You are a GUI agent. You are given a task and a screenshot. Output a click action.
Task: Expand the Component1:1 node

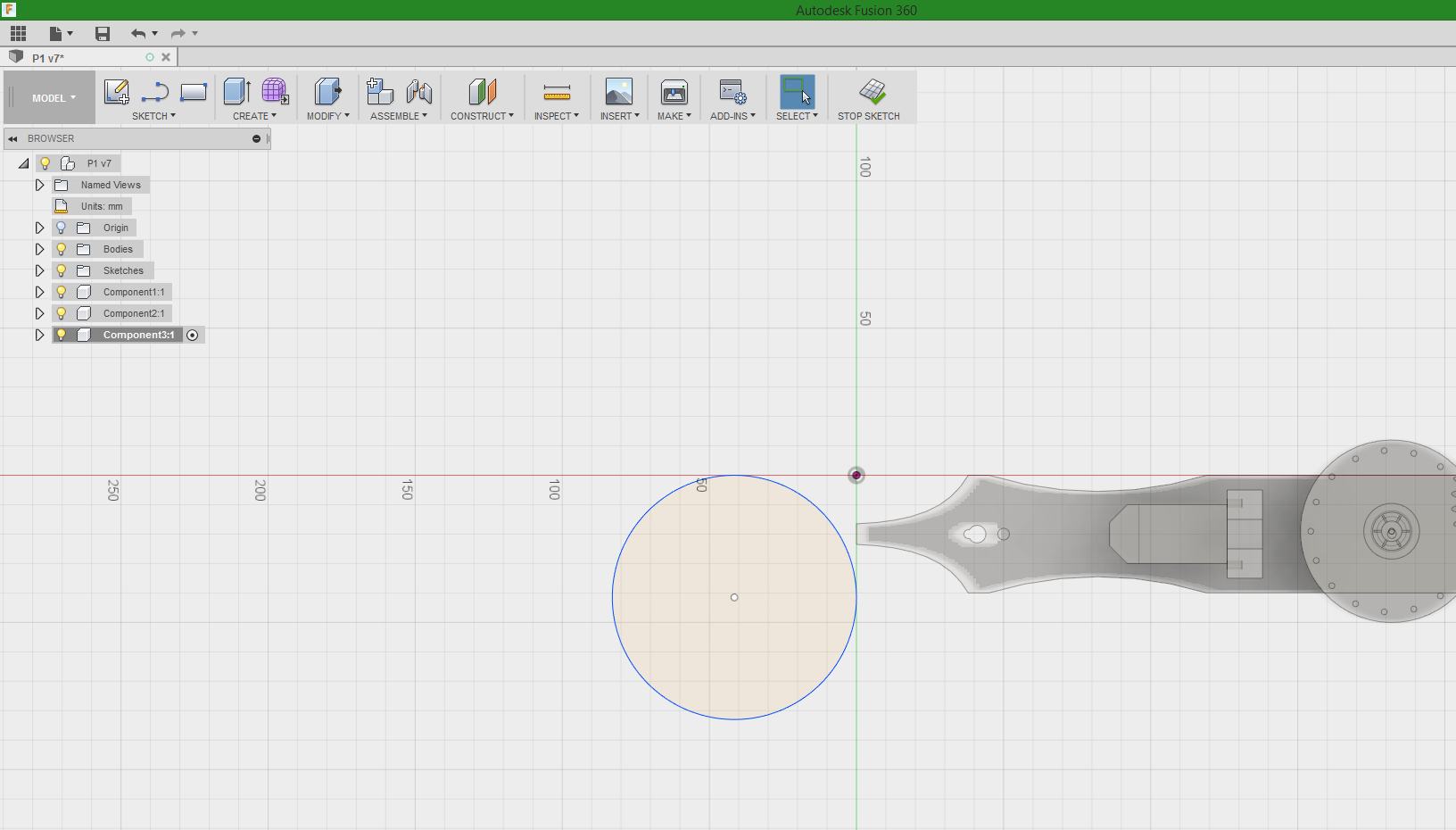pos(39,292)
